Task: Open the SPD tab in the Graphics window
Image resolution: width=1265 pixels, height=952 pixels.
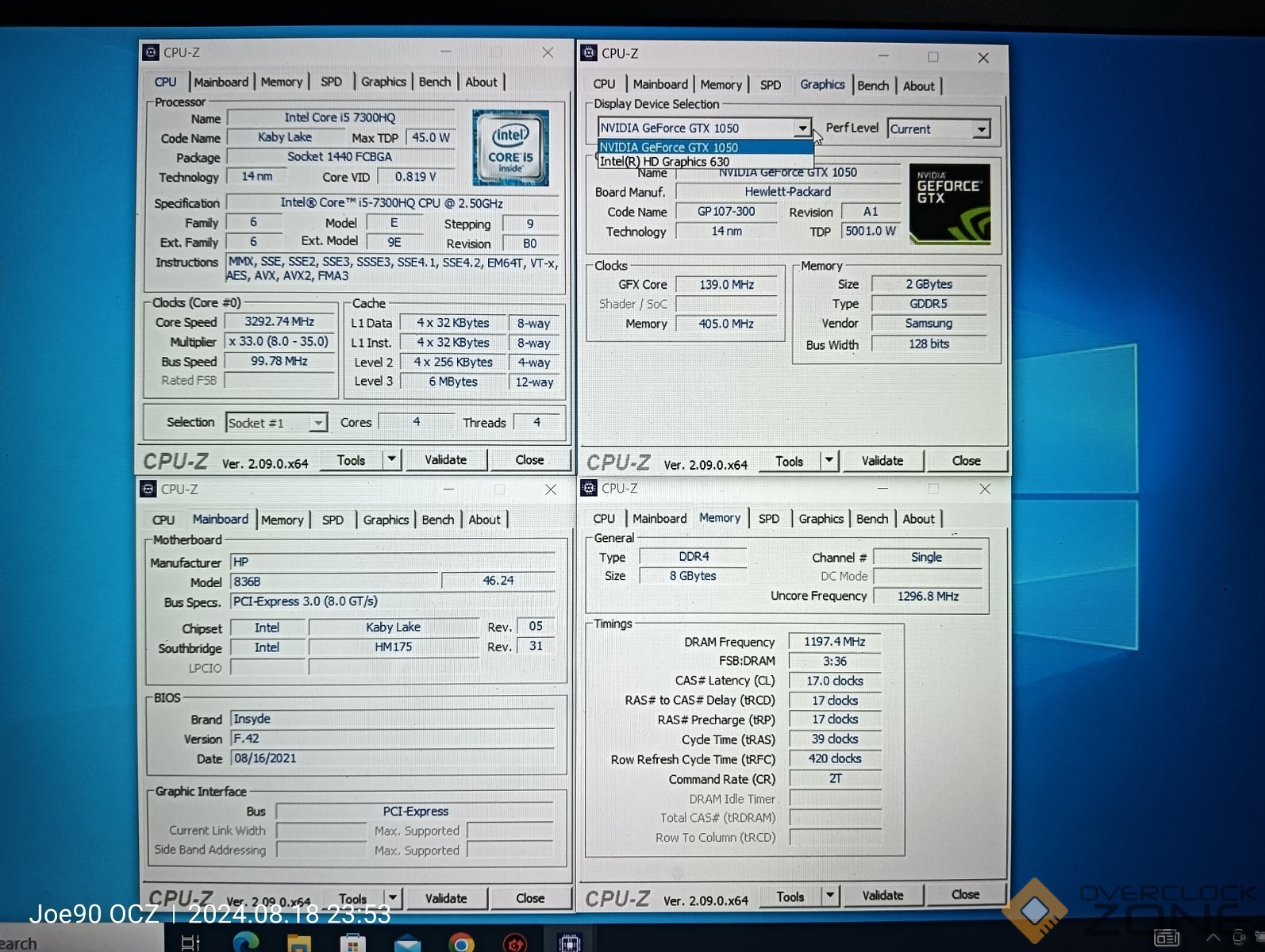Action: [x=770, y=85]
